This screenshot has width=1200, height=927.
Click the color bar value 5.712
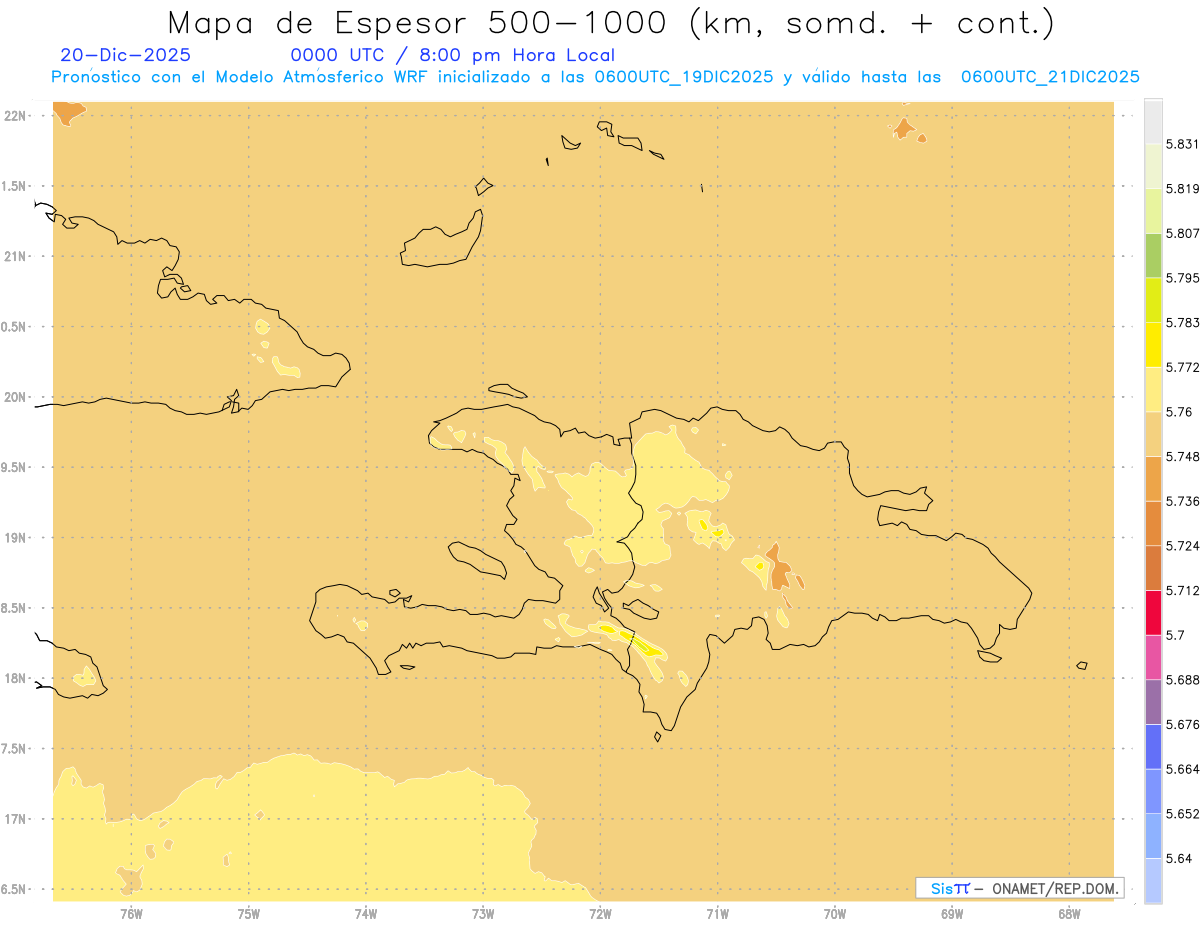pos(1183,590)
